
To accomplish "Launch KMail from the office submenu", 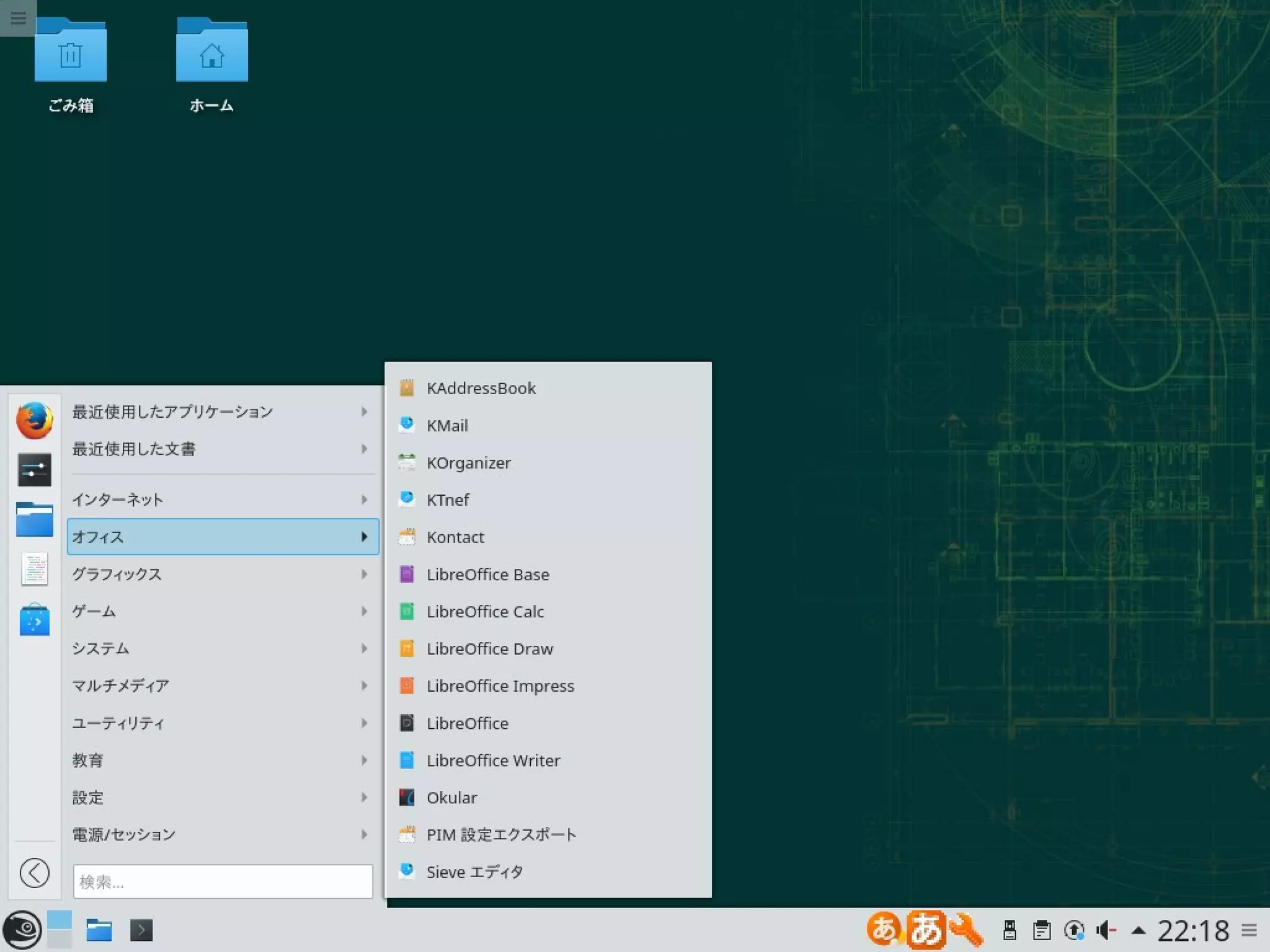I will point(548,425).
